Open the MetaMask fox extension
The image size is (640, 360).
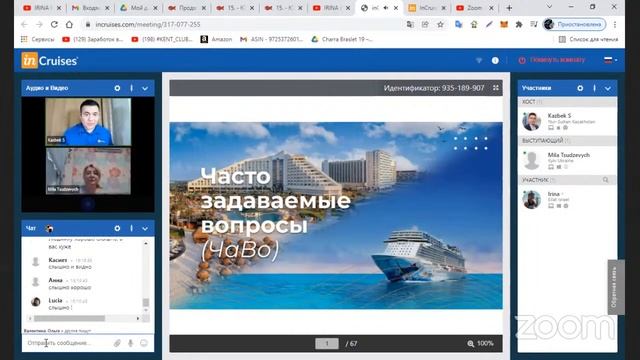coord(504,24)
